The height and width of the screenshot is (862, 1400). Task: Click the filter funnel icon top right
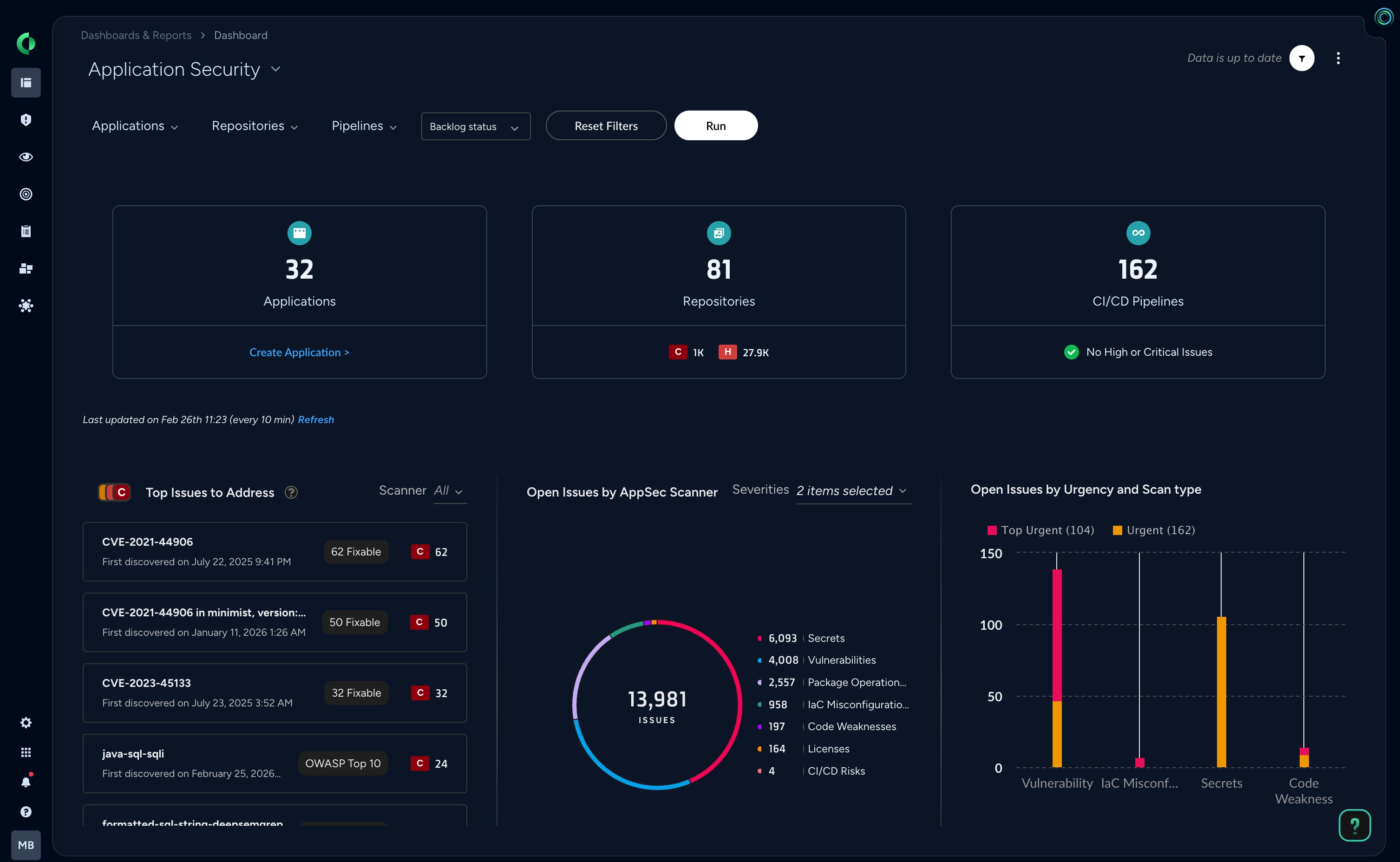tap(1302, 58)
